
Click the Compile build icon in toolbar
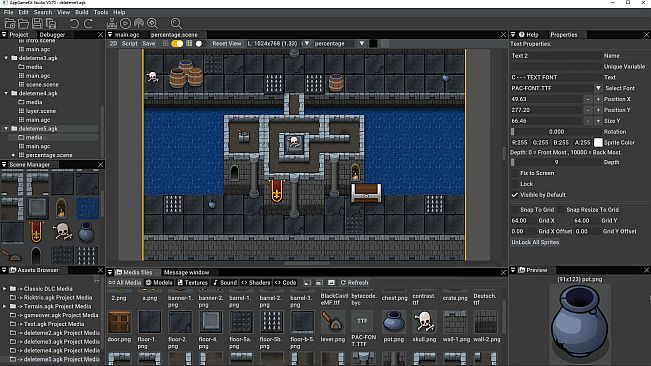[112, 23]
